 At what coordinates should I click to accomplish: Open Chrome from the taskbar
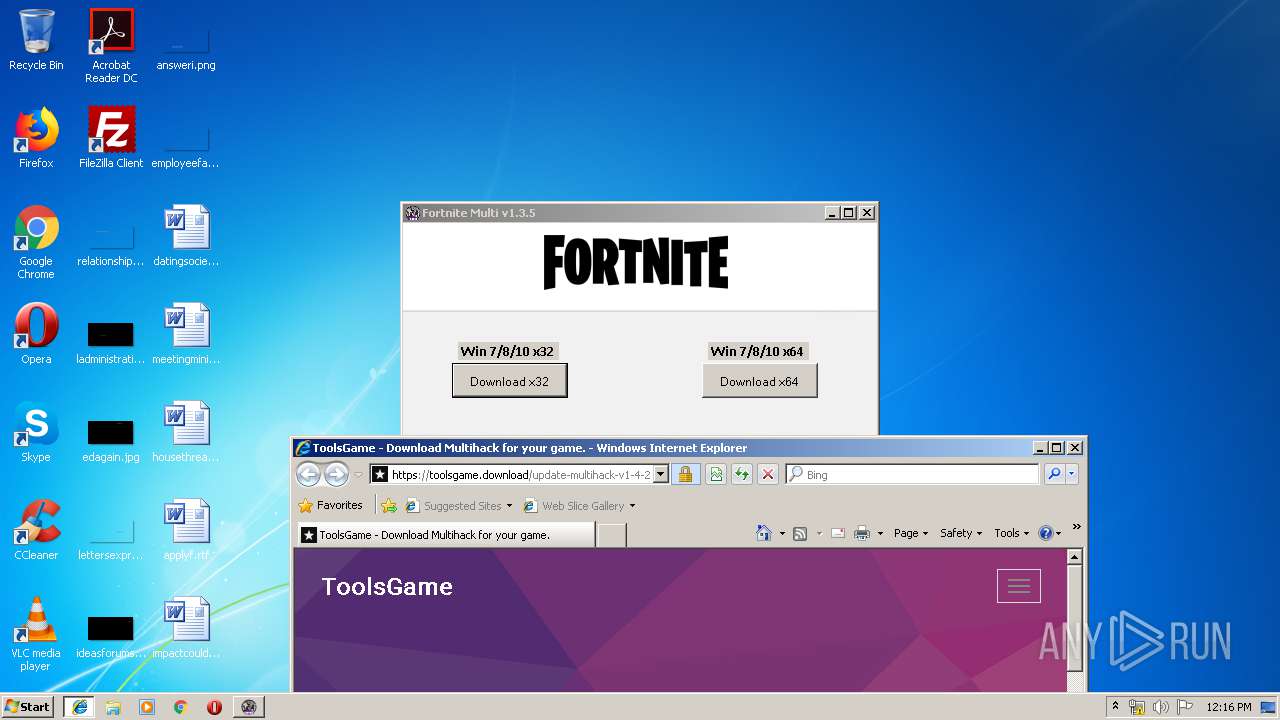click(x=181, y=707)
